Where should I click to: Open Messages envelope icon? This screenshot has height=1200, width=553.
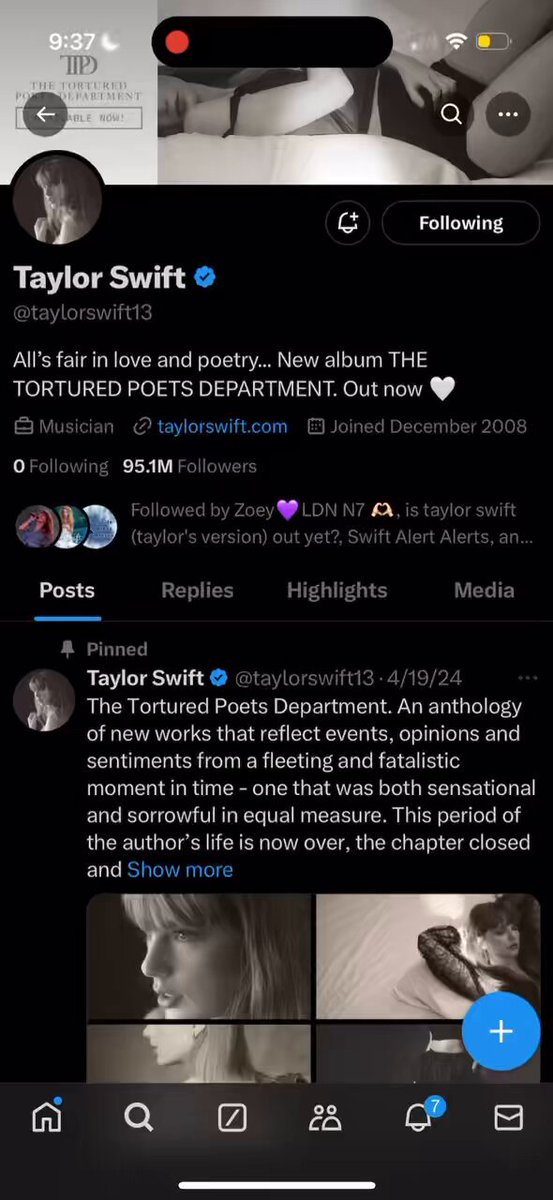(x=509, y=1117)
